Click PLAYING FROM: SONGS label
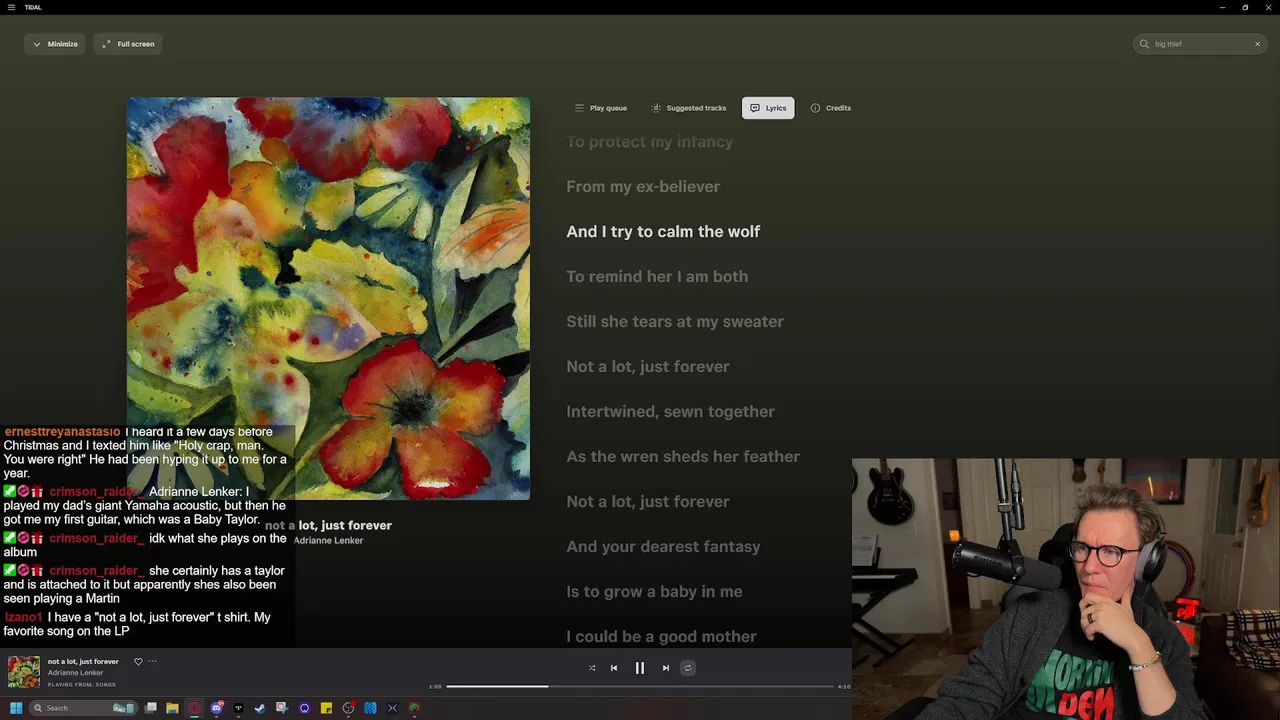 (82, 684)
